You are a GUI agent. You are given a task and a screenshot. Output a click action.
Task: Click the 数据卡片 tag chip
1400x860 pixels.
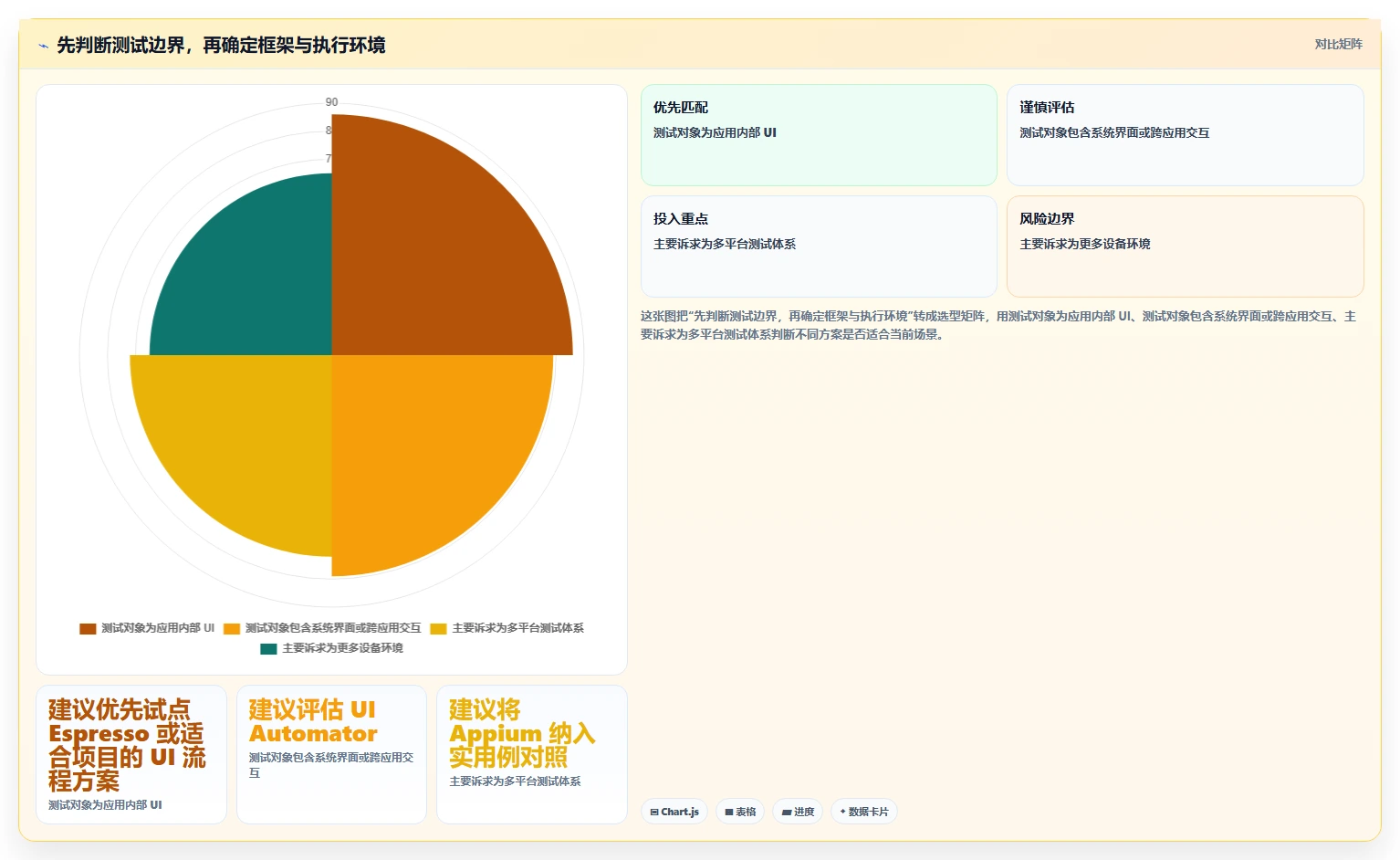coord(863,812)
